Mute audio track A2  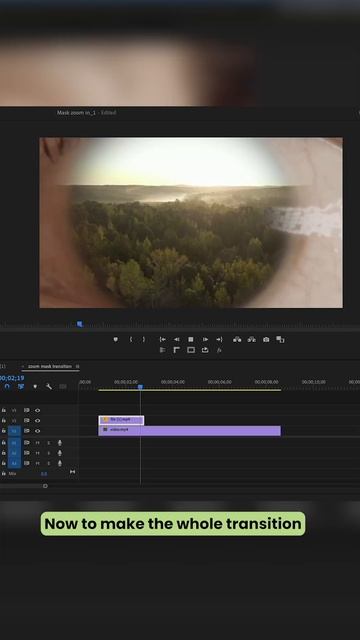click(x=38, y=453)
